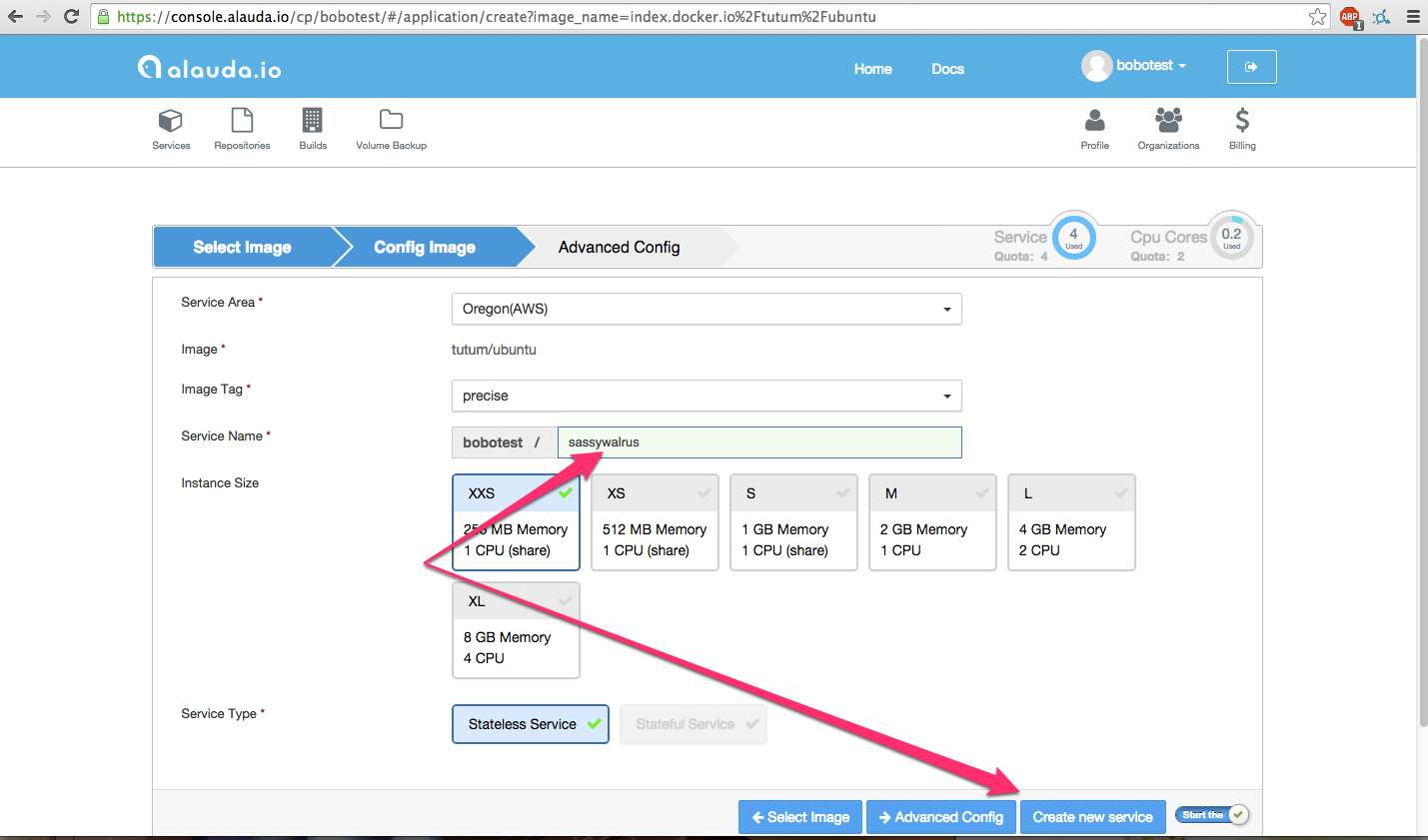
Task: Switch to the Config Image step
Action: click(425, 247)
